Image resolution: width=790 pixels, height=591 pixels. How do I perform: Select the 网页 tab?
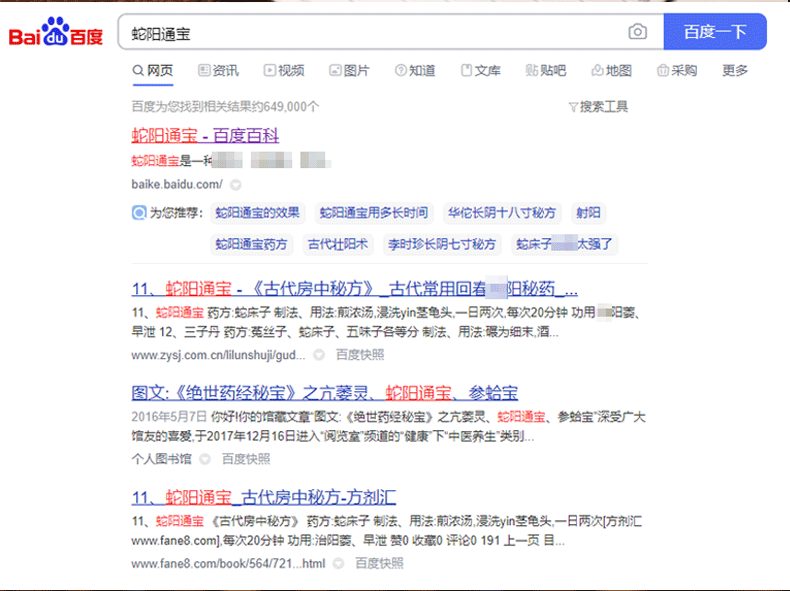pyautogui.click(x=153, y=71)
